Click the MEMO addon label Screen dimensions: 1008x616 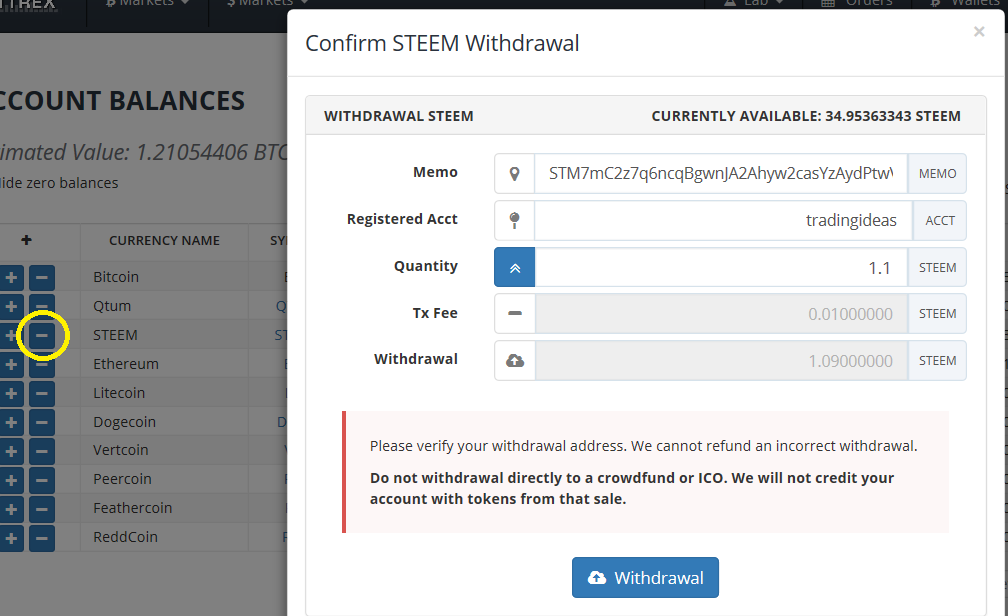click(x=937, y=174)
